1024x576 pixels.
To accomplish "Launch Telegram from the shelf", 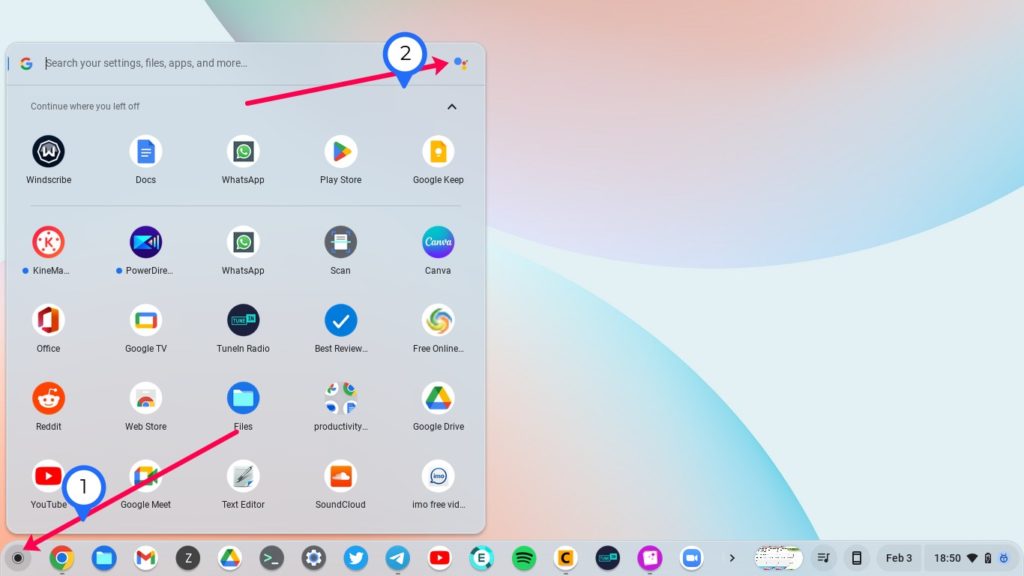I will [x=398, y=558].
